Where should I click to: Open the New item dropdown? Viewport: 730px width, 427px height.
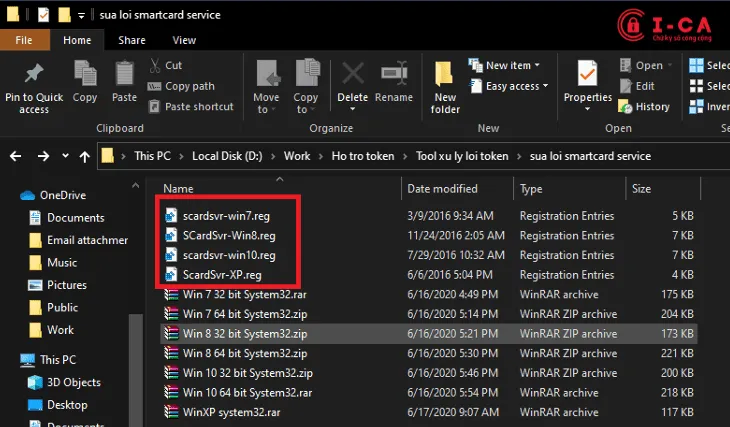coord(504,66)
